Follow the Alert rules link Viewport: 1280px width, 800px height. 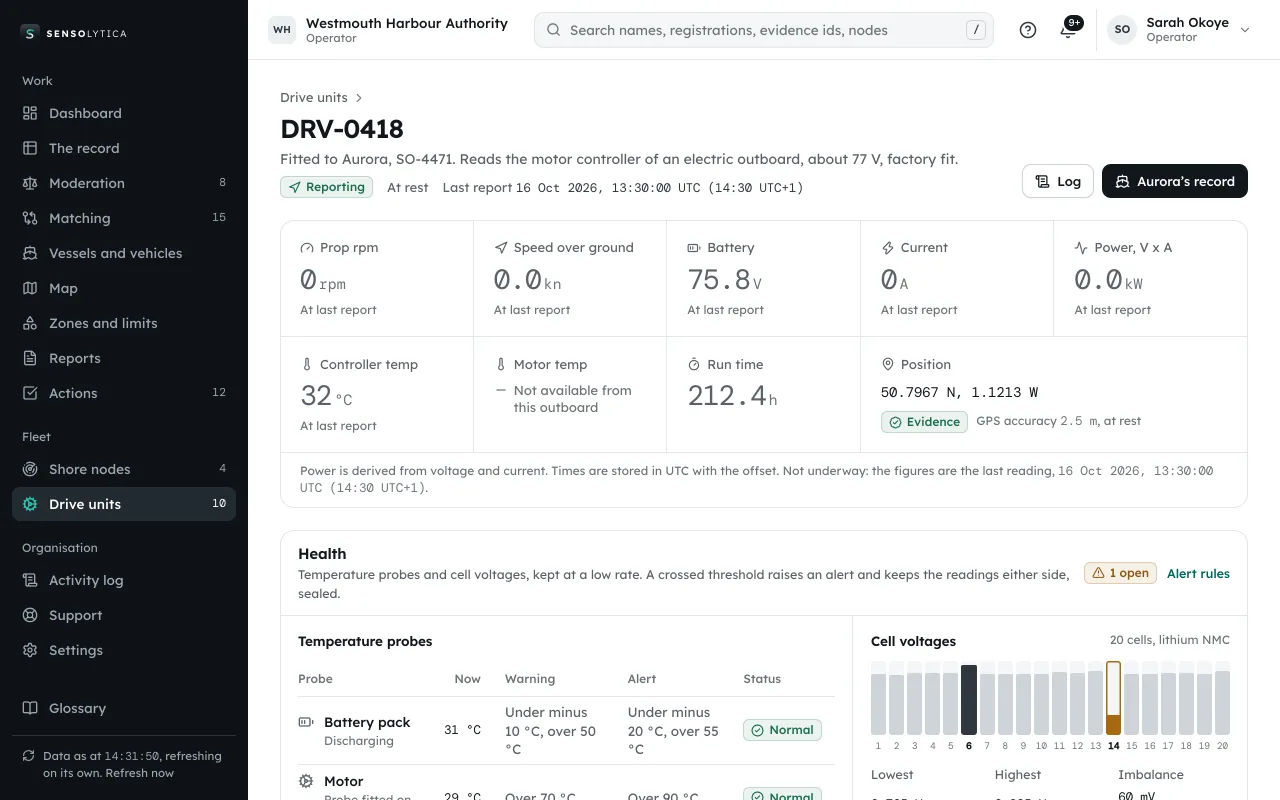click(1198, 574)
